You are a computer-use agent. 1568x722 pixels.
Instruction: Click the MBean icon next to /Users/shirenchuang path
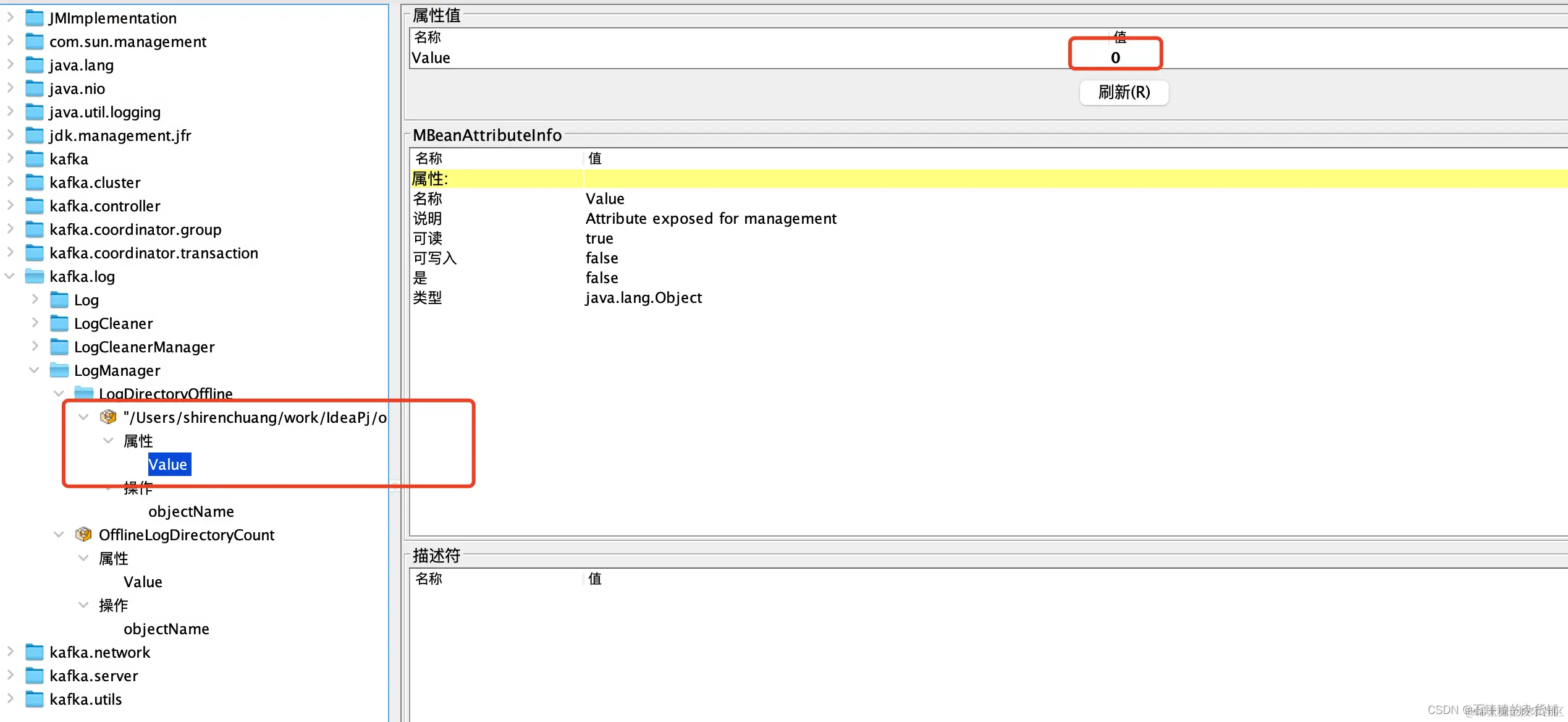pos(108,417)
